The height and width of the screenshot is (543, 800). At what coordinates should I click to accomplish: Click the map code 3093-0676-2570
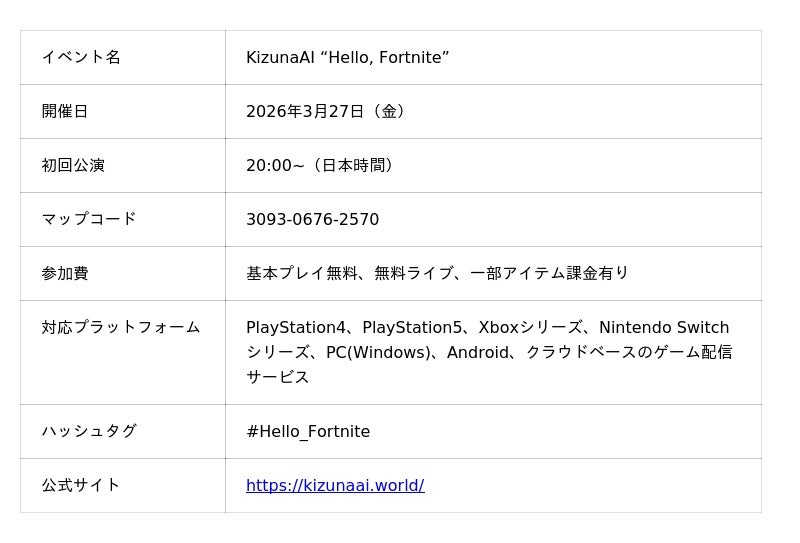click(312, 220)
